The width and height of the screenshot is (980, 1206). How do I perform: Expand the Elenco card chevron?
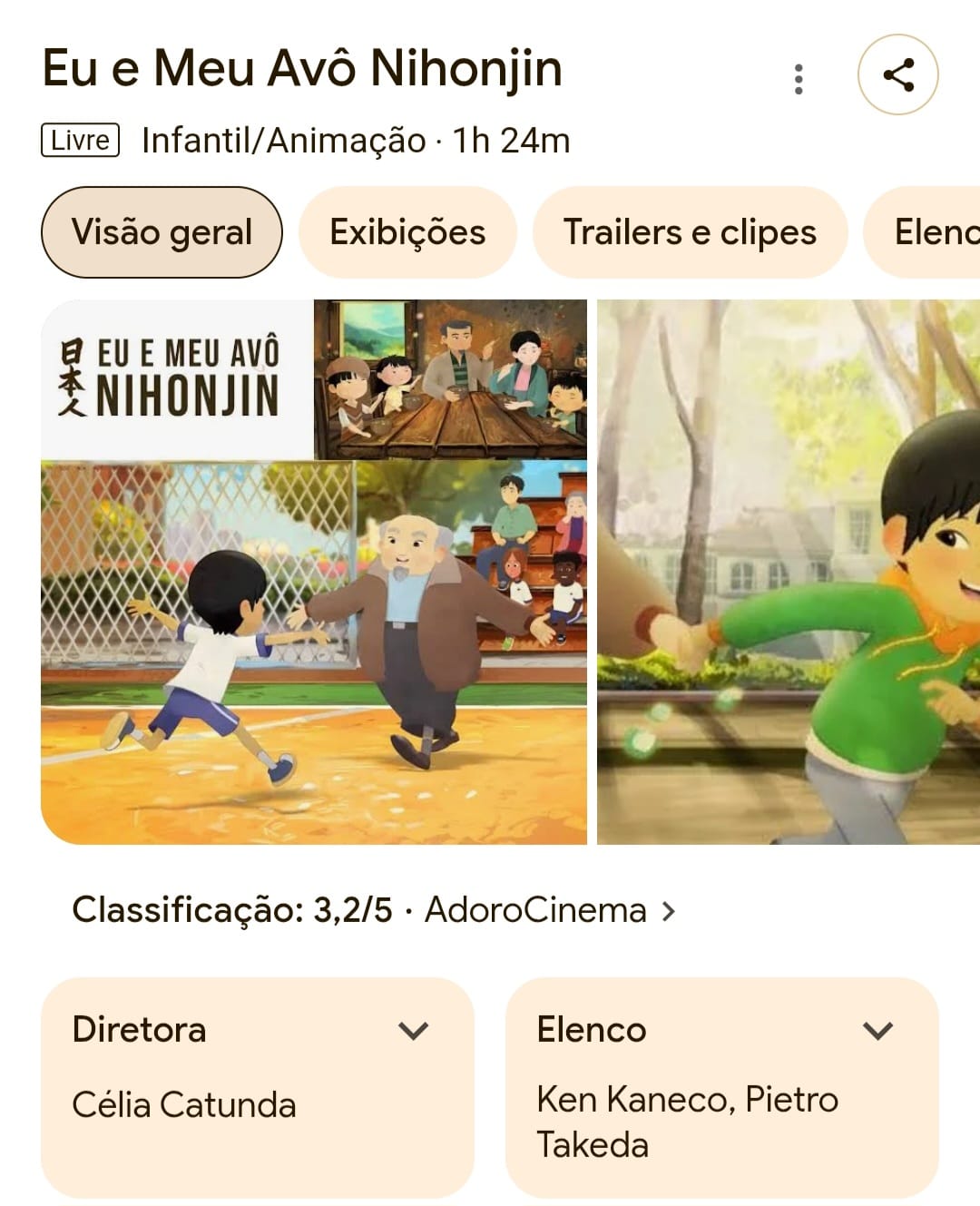tap(877, 1030)
